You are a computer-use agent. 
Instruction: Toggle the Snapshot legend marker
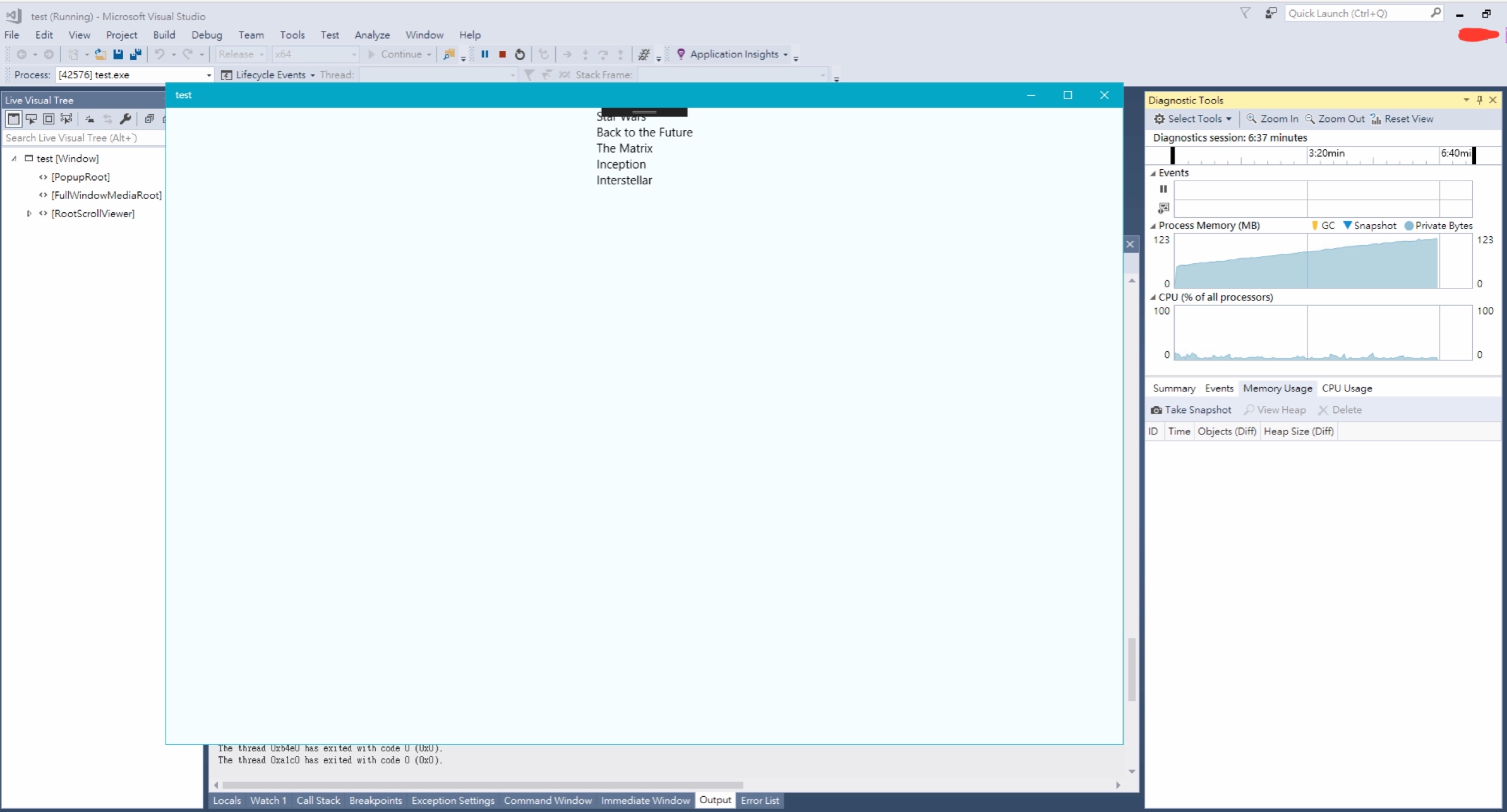pyautogui.click(x=1369, y=225)
